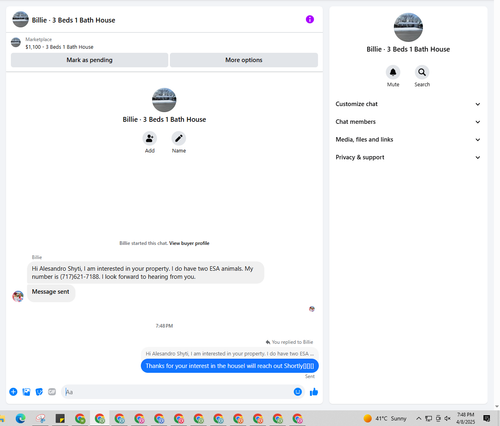Open the volume control in system tray
Image resolution: width=500 pixels, height=426 pixels.
(x=448, y=418)
